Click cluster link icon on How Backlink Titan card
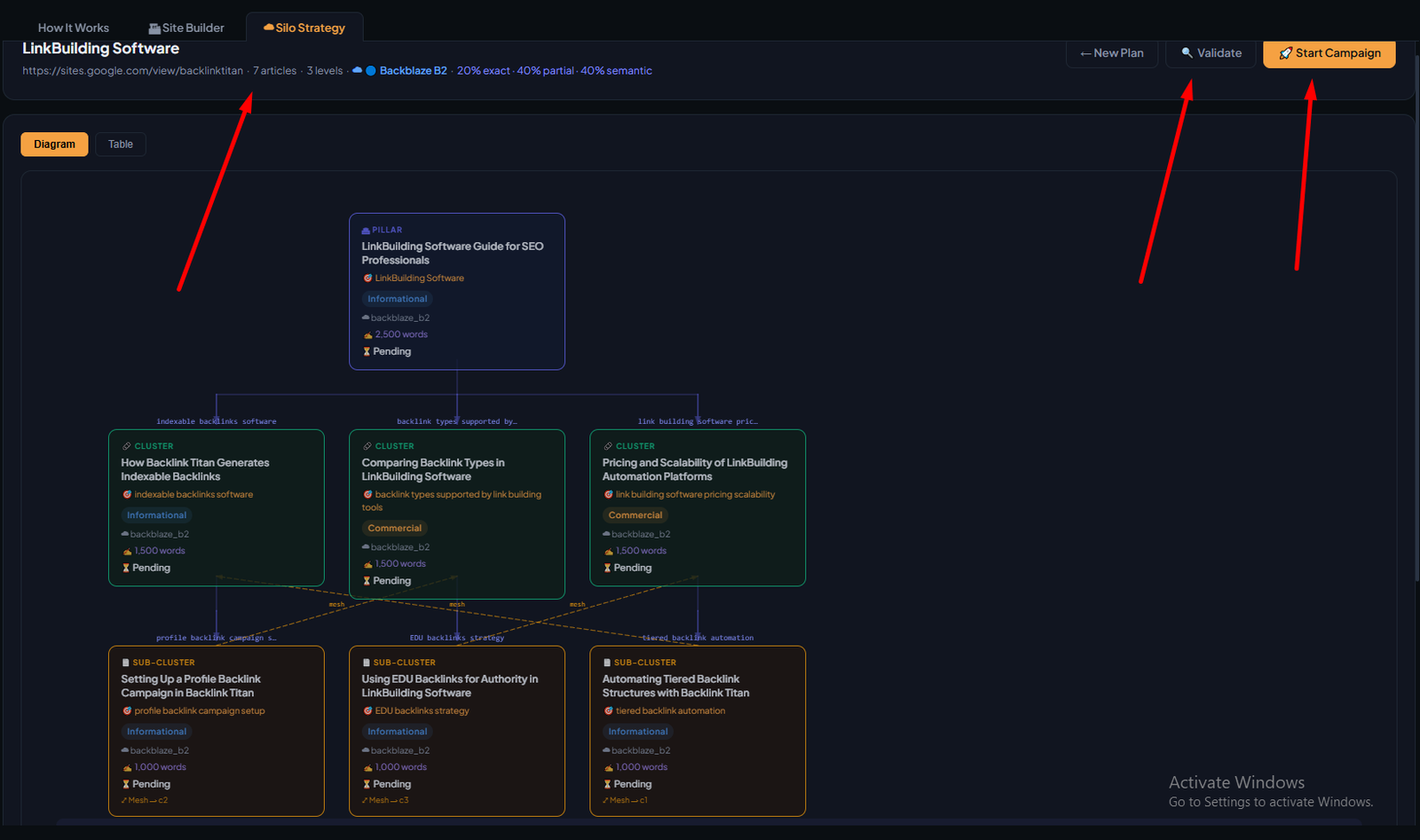The image size is (1420, 840). (127, 446)
